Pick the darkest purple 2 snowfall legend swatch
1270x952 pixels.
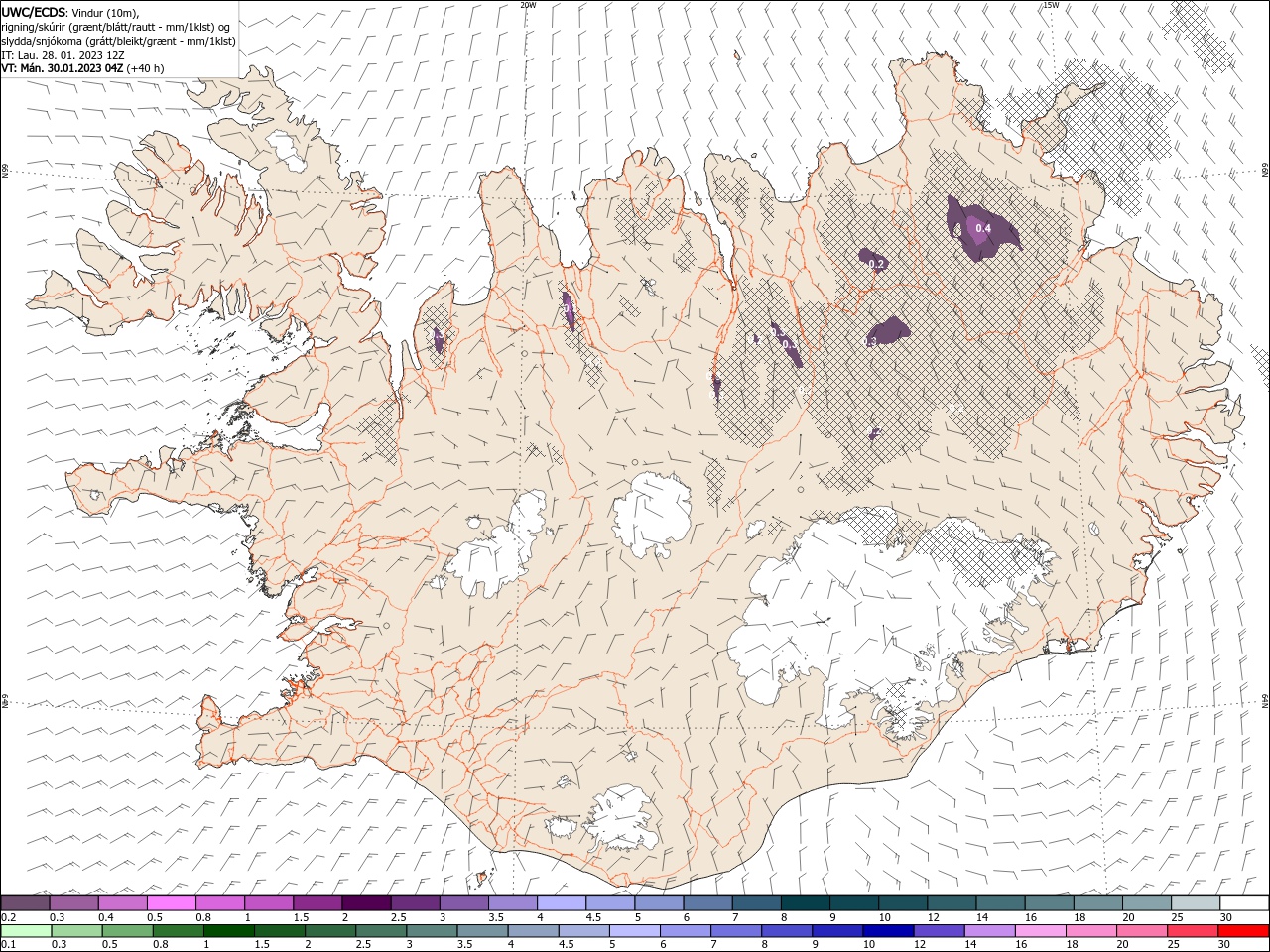tap(366, 903)
